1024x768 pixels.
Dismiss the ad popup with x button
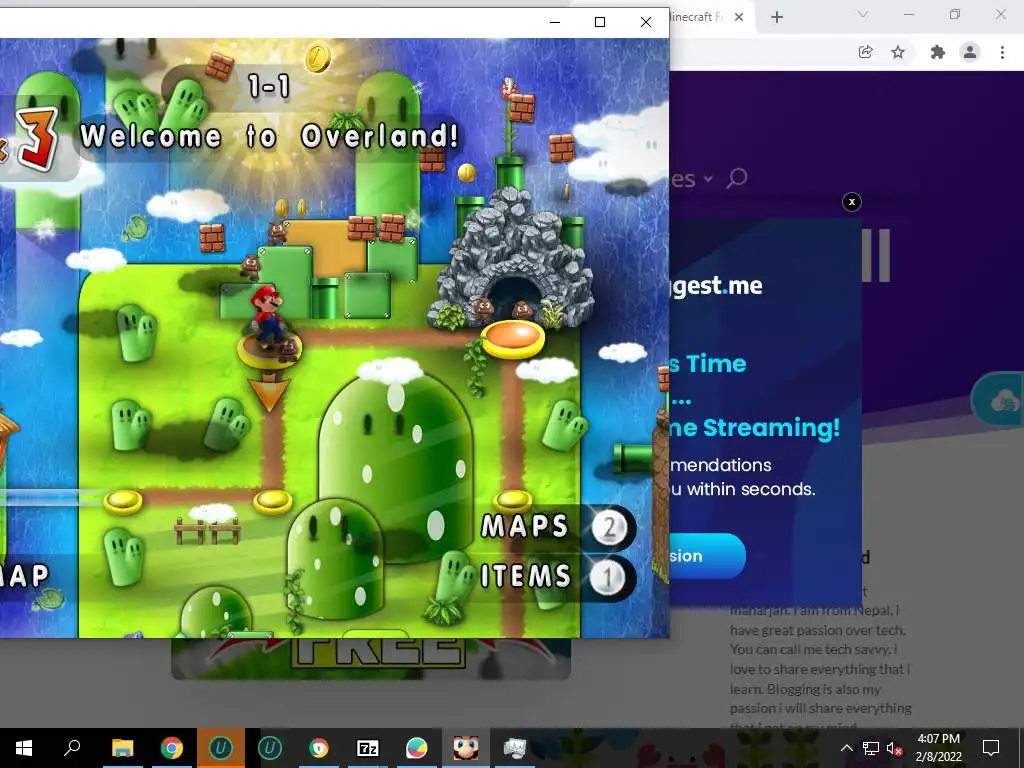[852, 202]
